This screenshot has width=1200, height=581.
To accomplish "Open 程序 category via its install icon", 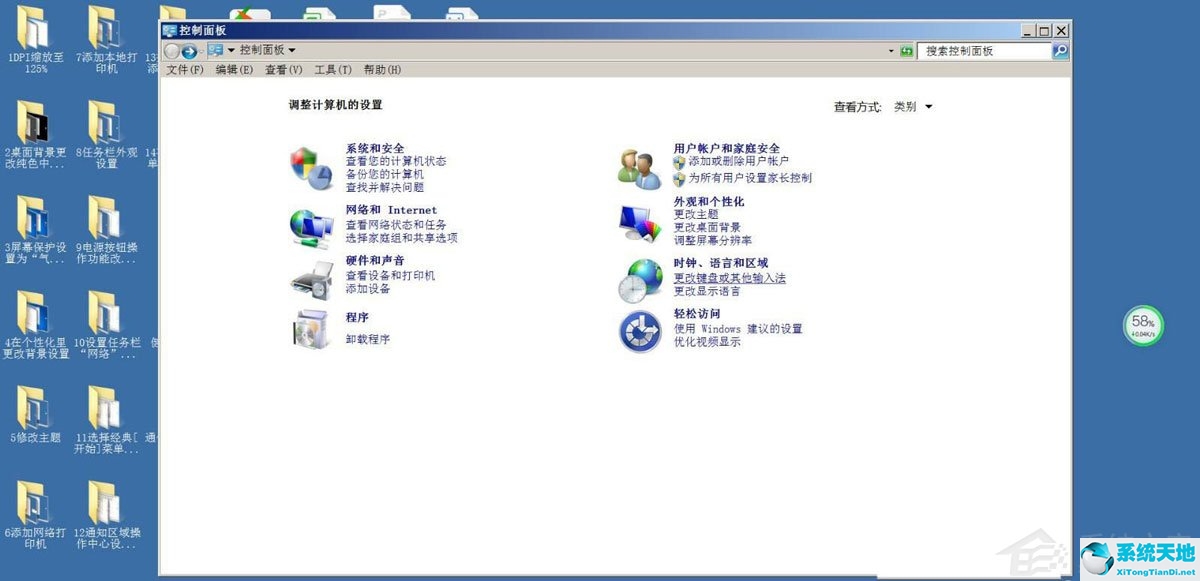I will (x=314, y=330).
